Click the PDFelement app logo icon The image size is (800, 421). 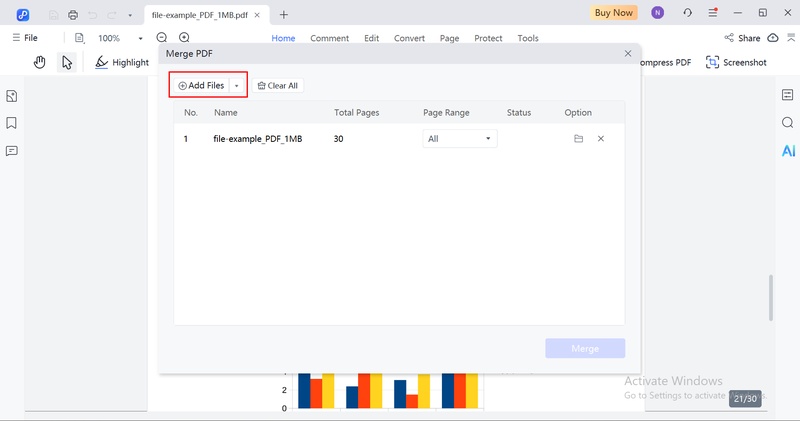(22, 15)
